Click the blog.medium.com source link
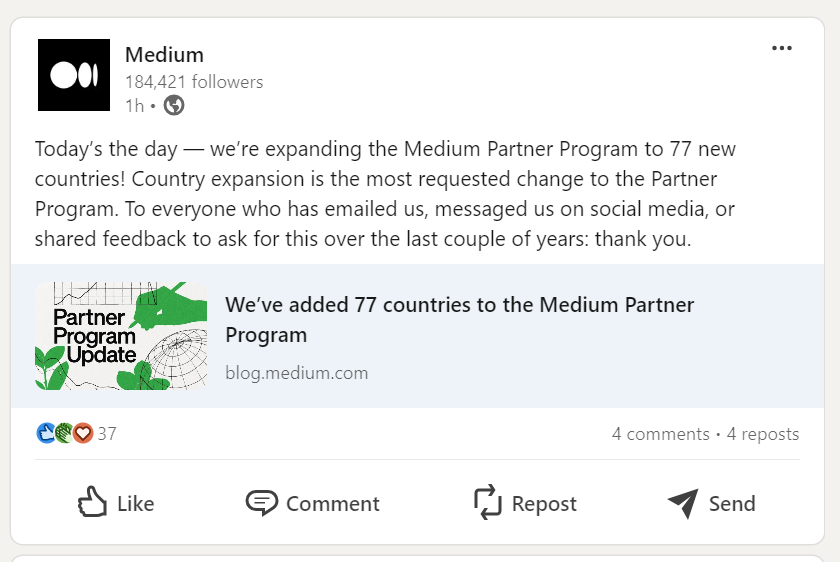840x562 pixels. 297,373
